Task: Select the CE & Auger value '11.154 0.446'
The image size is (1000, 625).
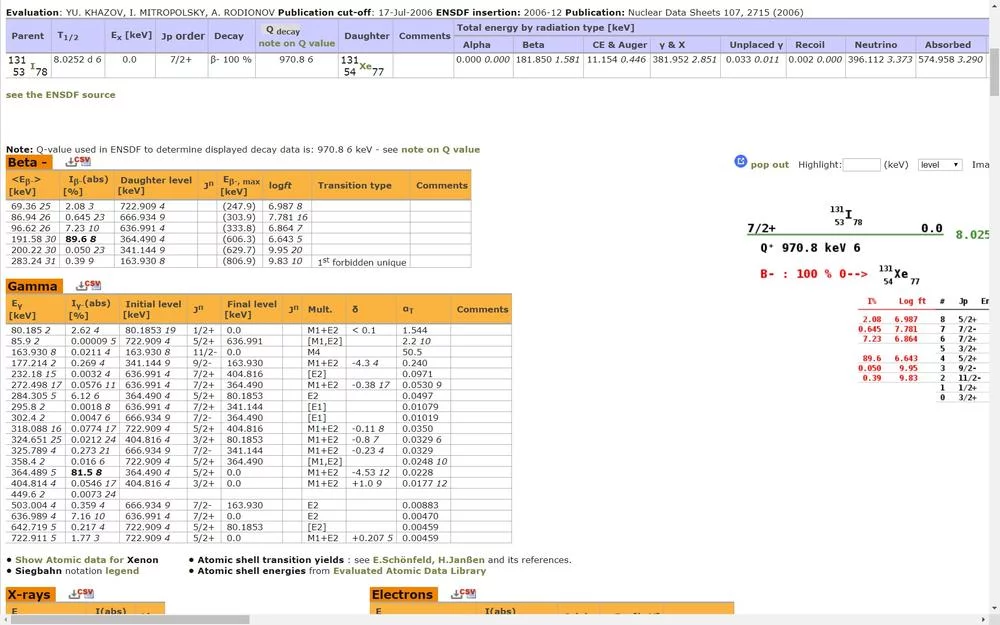Action: 616,59
